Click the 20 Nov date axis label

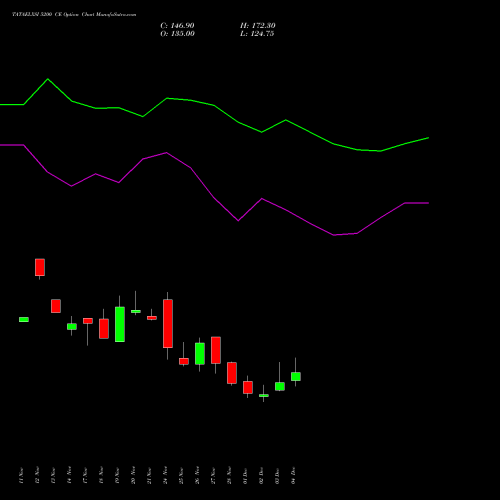tap(133, 476)
